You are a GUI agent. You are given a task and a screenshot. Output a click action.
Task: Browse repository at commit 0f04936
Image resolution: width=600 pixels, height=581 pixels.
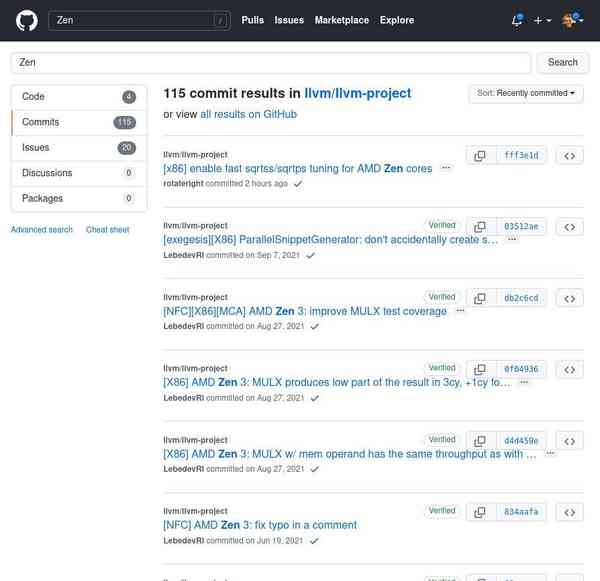coord(569,370)
